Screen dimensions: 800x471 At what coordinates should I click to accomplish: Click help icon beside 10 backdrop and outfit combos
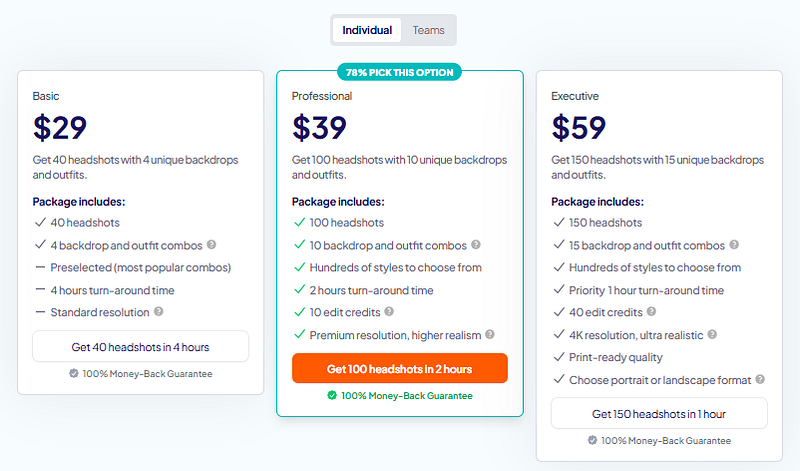point(476,245)
